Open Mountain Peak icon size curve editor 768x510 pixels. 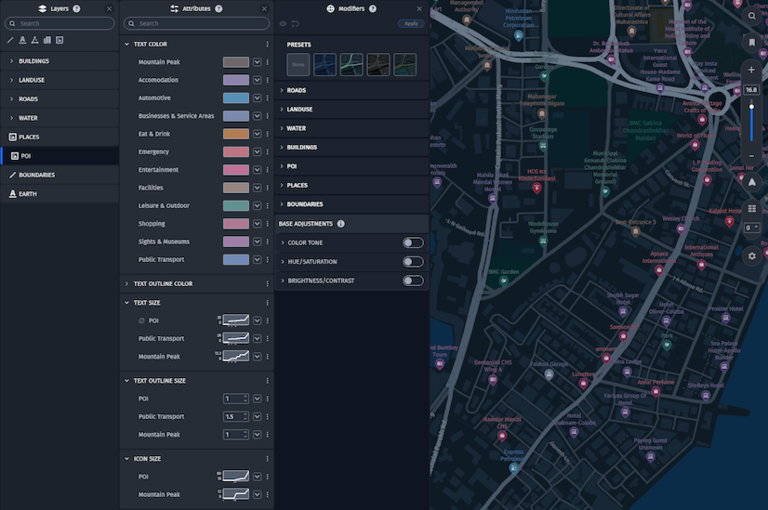coord(236,495)
